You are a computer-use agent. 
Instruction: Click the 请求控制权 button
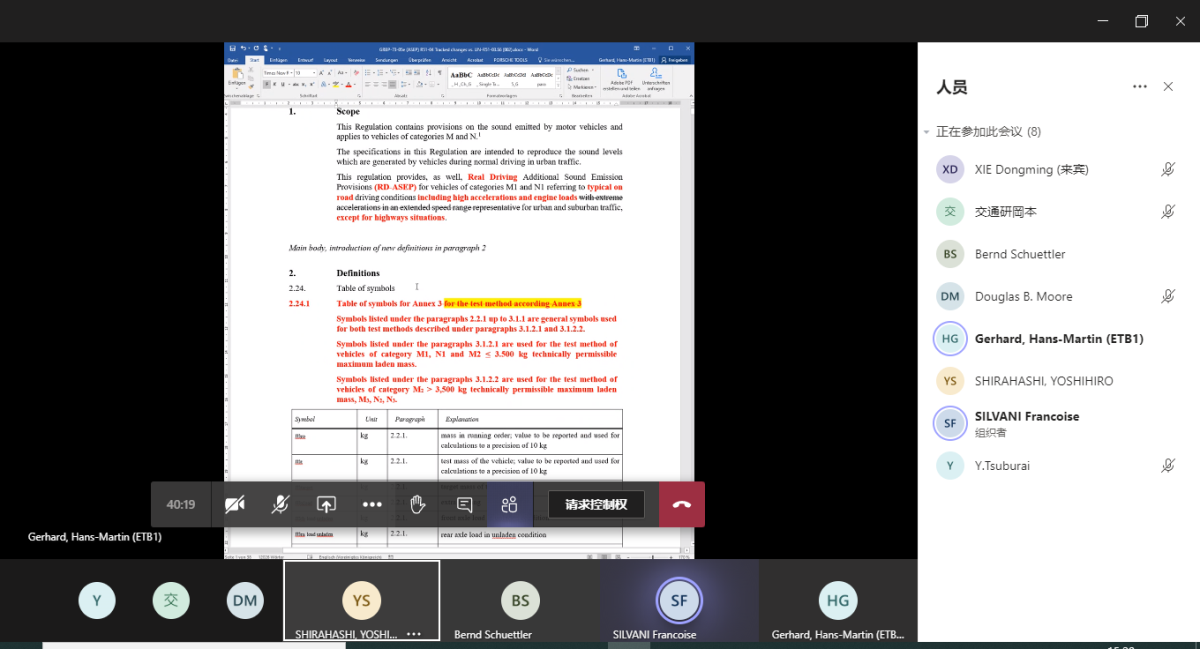[596, 504]
